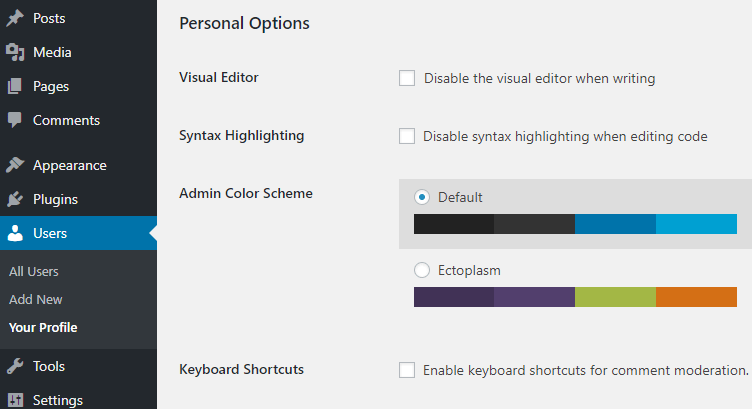The width and height of the screenshot is (752, 409).
Task: Click the Pages stacked-sheets icon
Action: click(15, 86)
